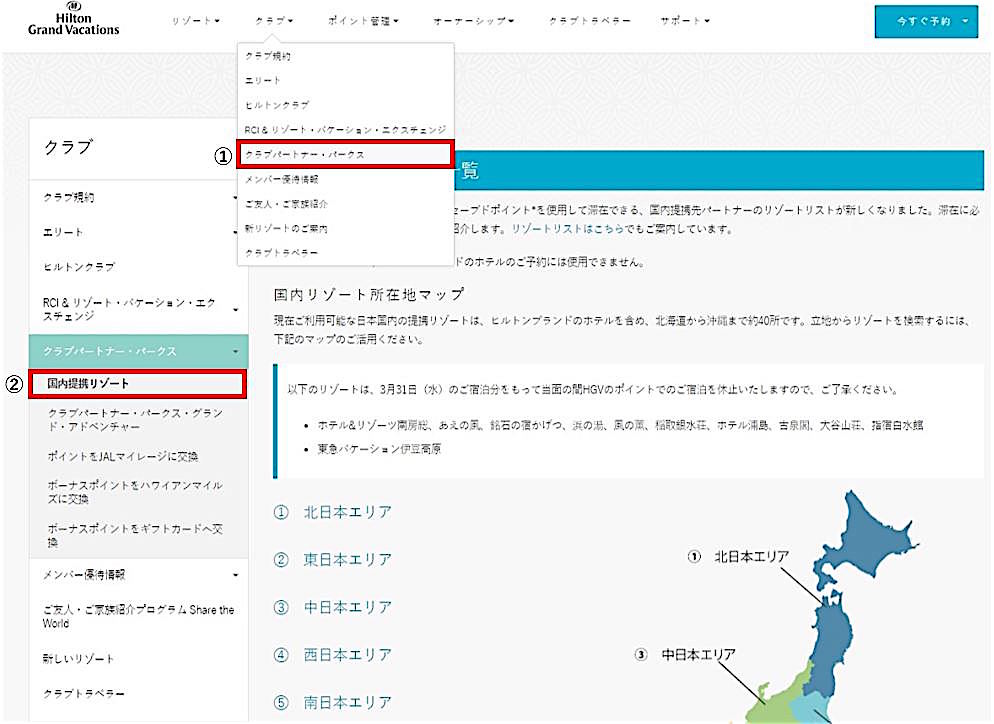
Task: Jump to ③ 中日本エリア in the area list
Action: coord(333,607)
